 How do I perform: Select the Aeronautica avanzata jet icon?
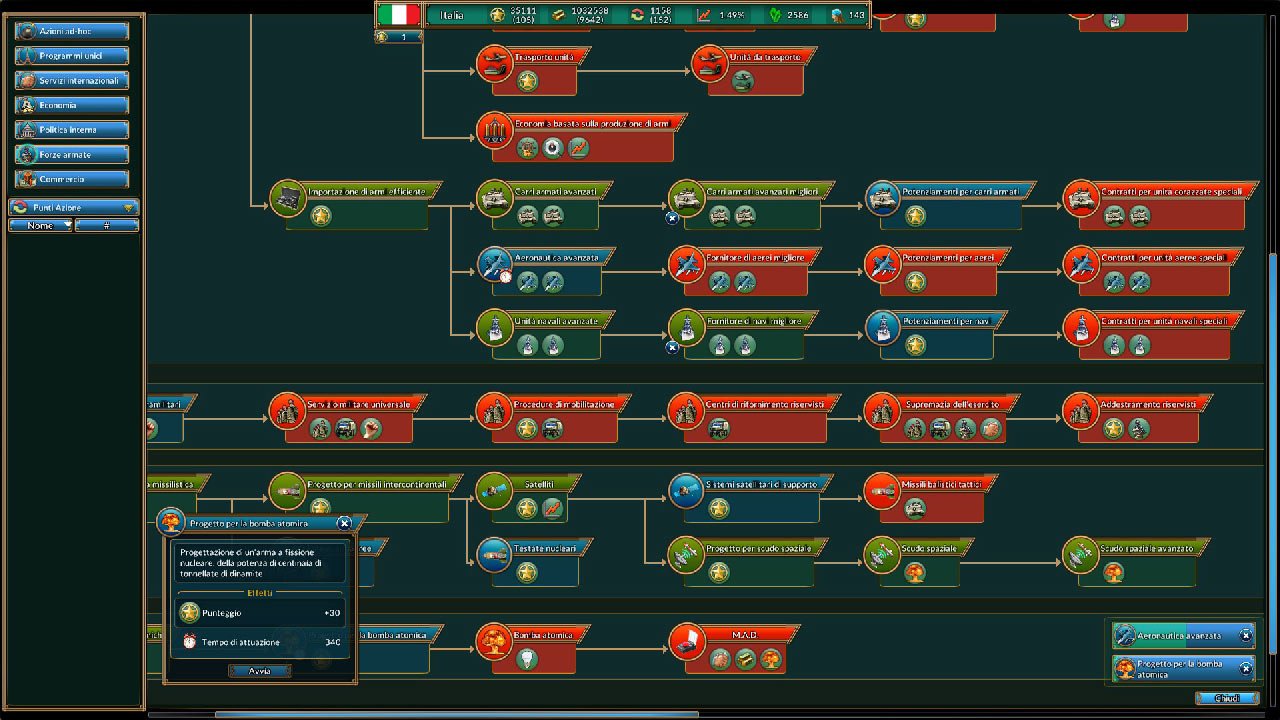click(494, 263)
